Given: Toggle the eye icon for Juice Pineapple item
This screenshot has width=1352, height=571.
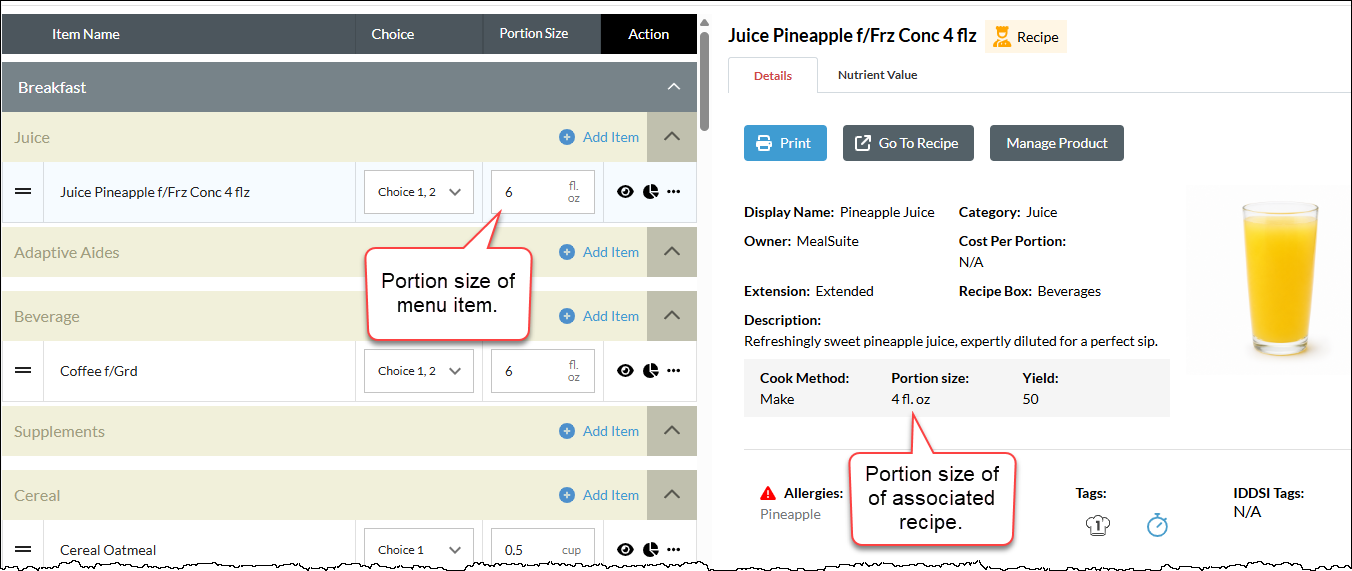Looking at the screenshot, I should [626, 192].
